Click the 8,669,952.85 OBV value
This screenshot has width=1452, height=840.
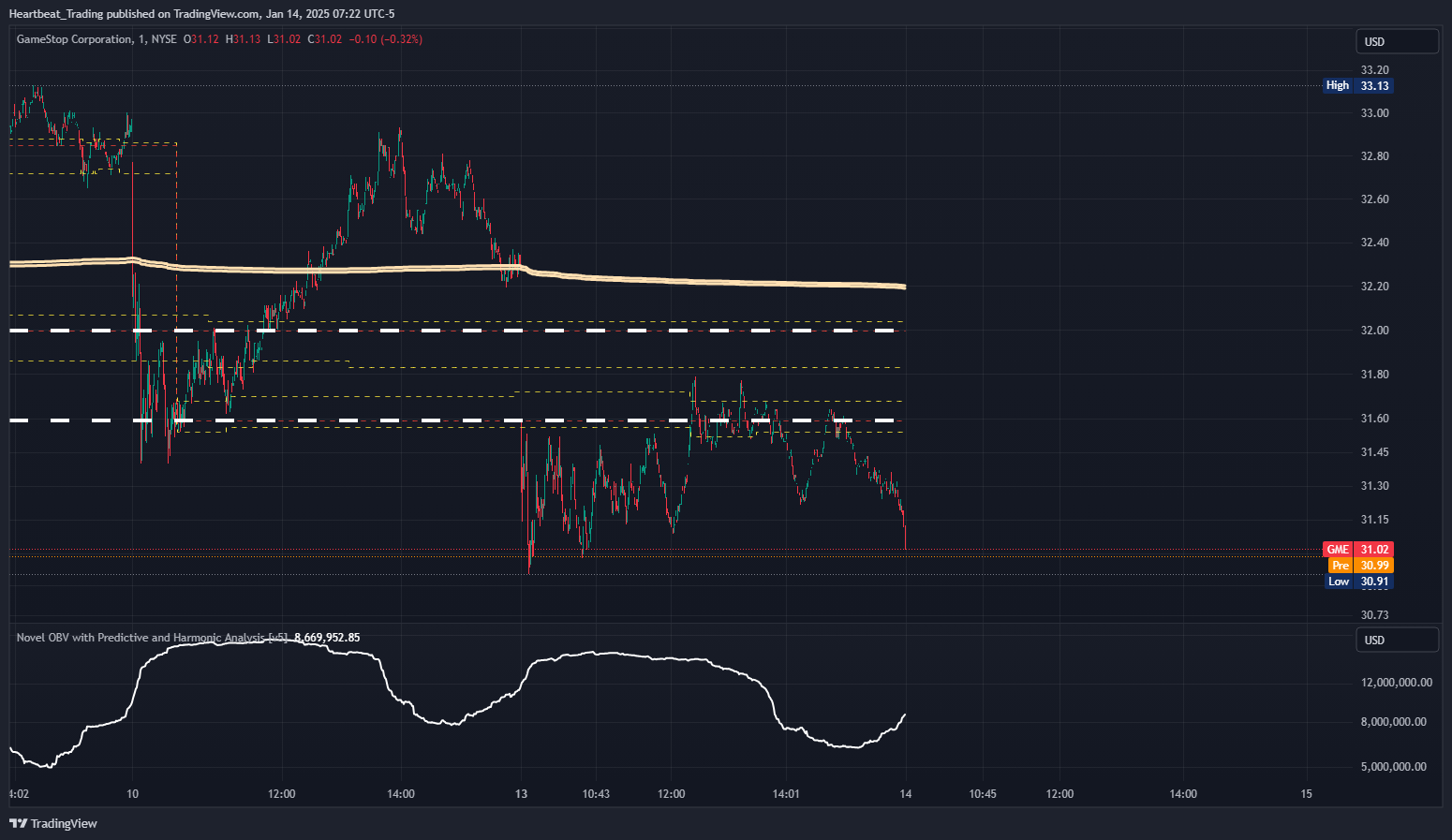[327, 638]
